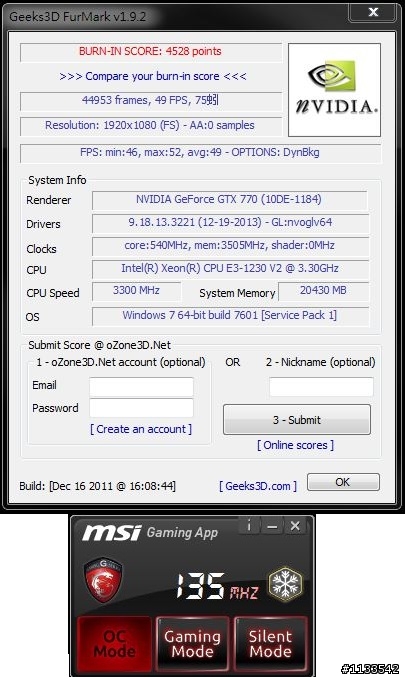Click the NVIDIA logo image
The width and height of the screenshot is (405, 677).
coord(334,90)
